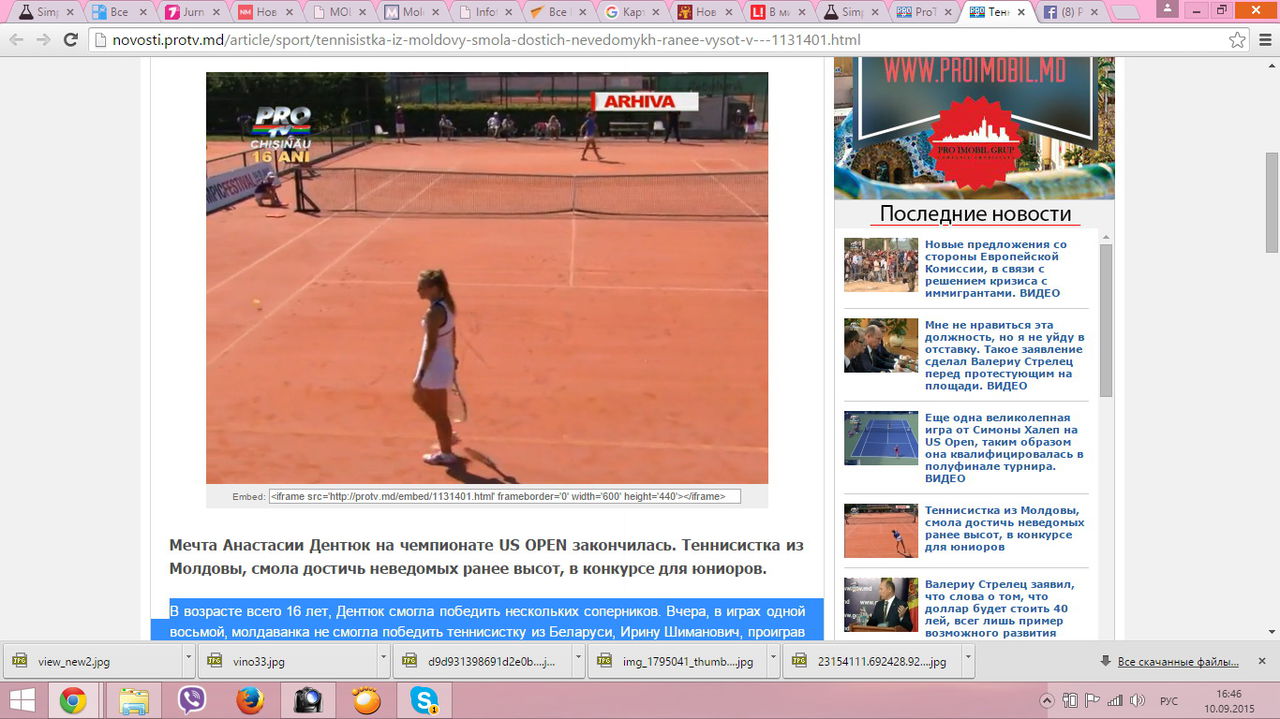This screenshot has height=719, width=1280.
Task: Open the img_1795041_thumb download menu arrow
Action: [773, 661]
